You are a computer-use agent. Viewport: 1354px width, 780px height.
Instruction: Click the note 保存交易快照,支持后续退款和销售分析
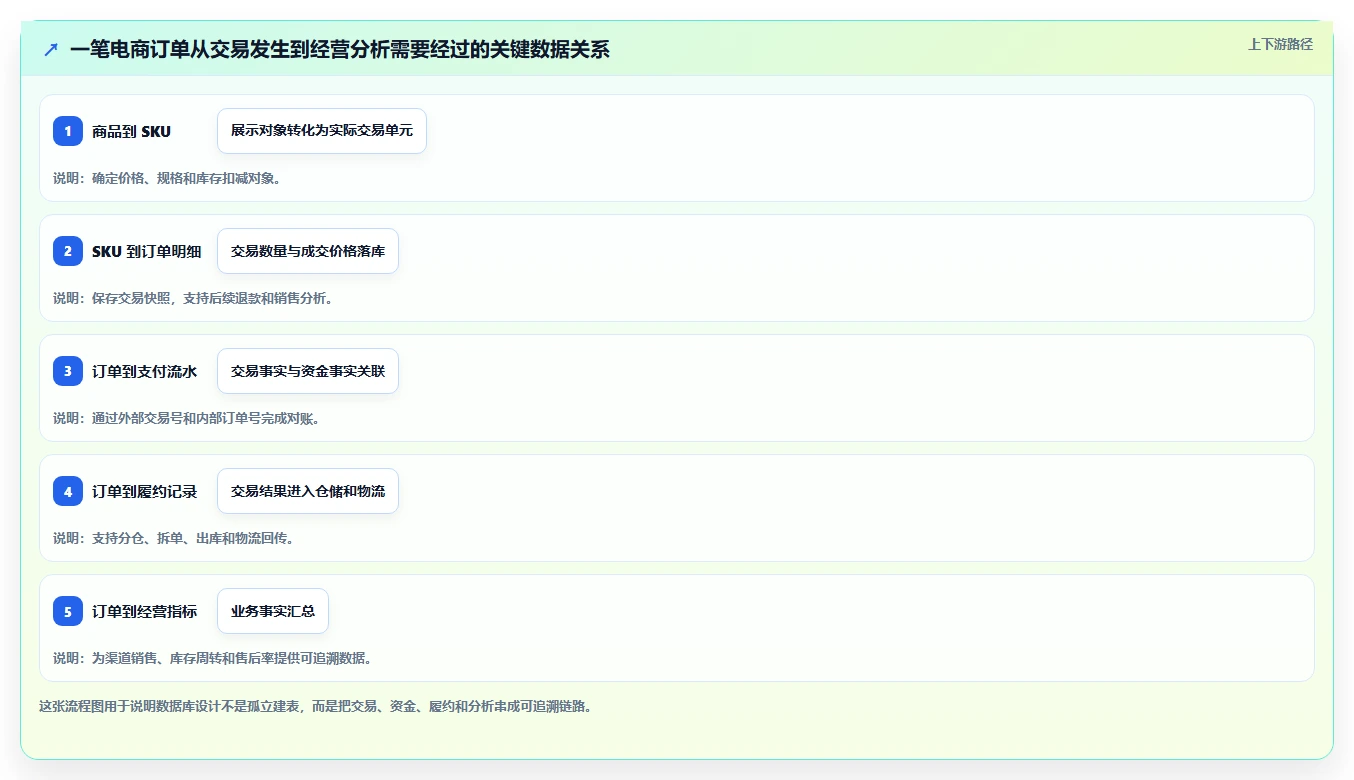pos(193,298)
